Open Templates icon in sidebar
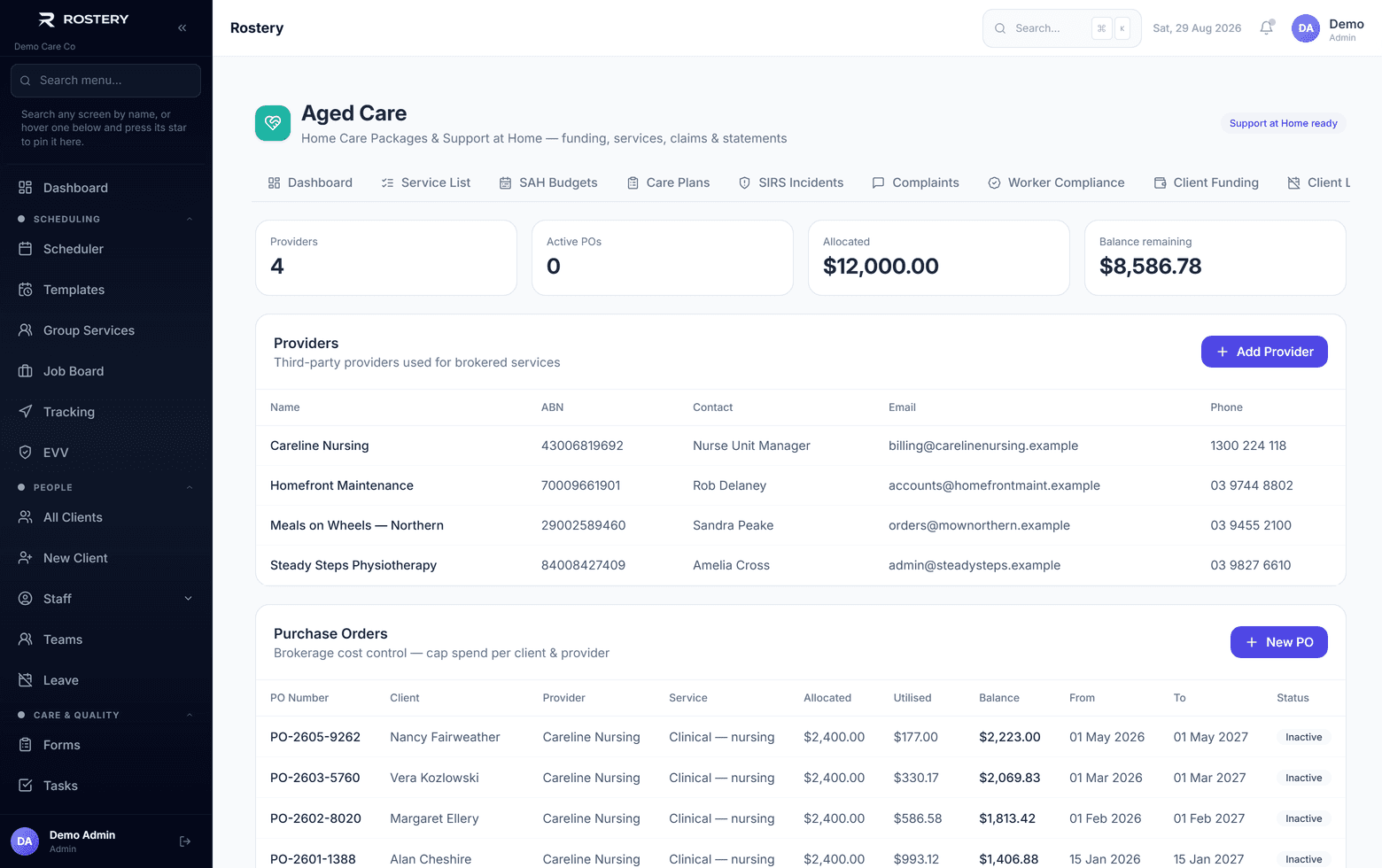Screen dimensions: 1382x868 pyautogui.click(x=26, y=290)
